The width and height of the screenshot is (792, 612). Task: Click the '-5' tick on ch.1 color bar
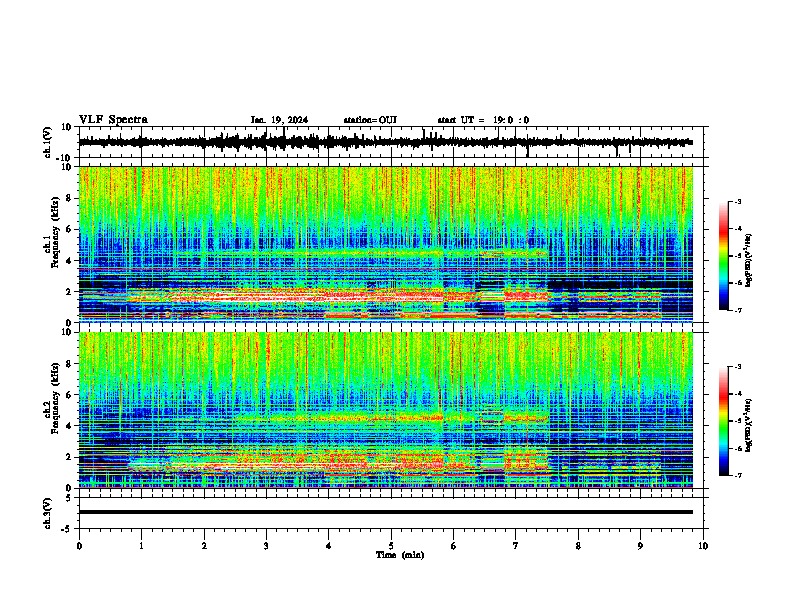(x=738, y=256)
